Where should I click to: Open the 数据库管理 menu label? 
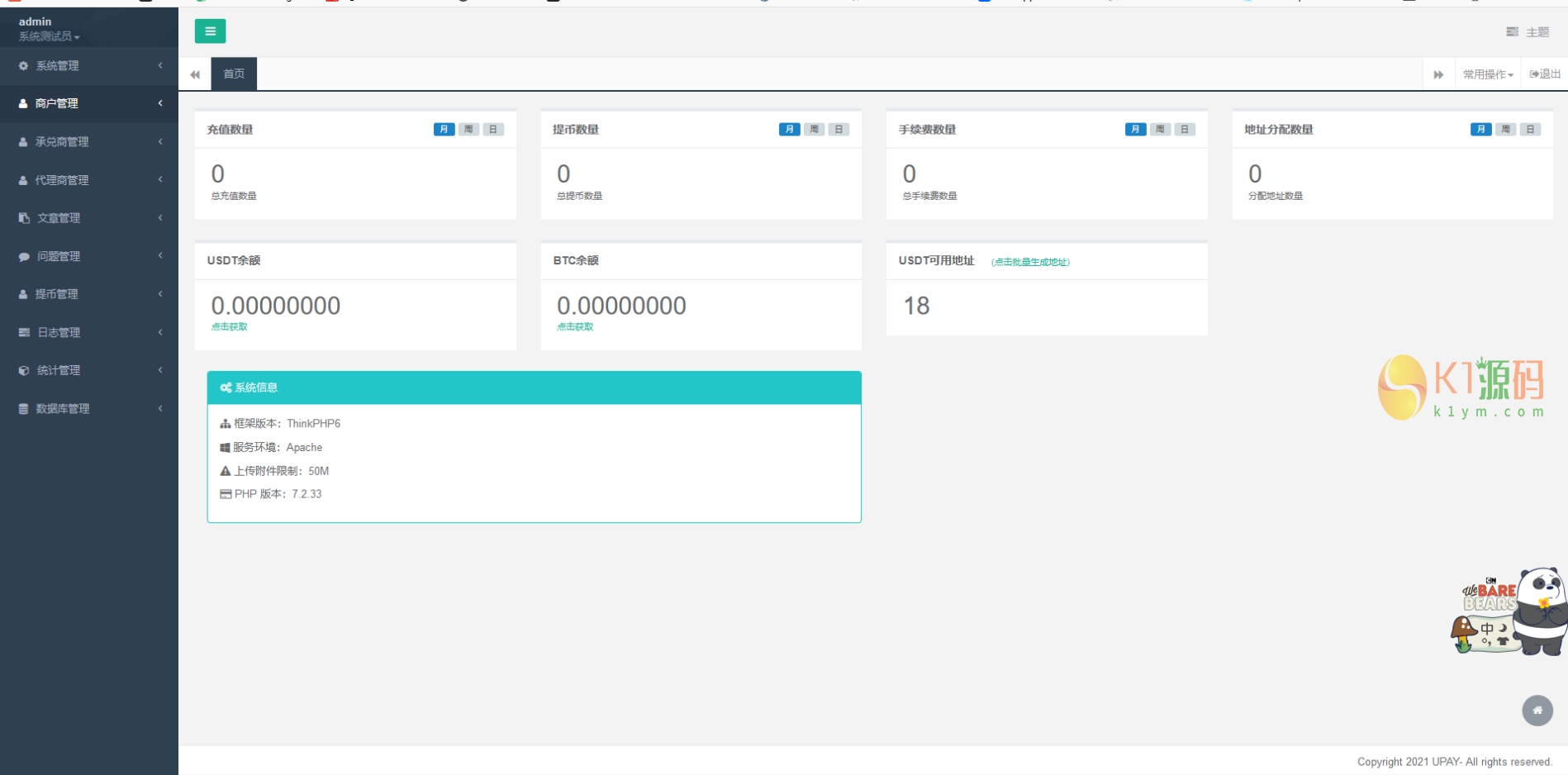click(63, 409)
